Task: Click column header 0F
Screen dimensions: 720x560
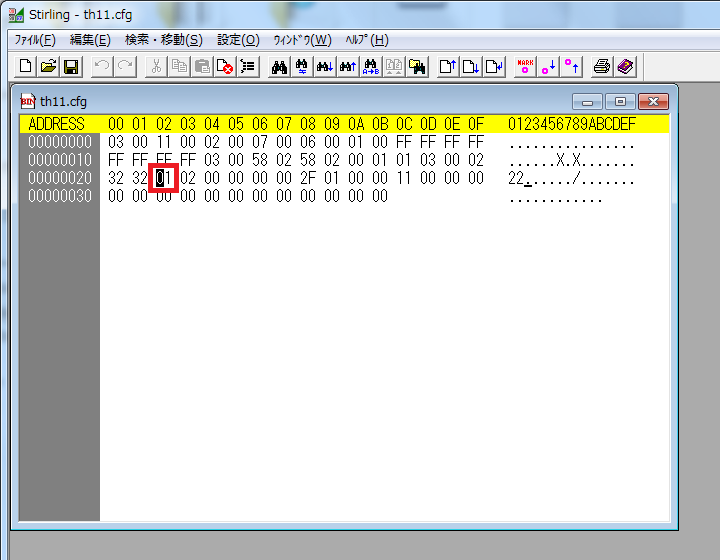Action: coord(476,124)
